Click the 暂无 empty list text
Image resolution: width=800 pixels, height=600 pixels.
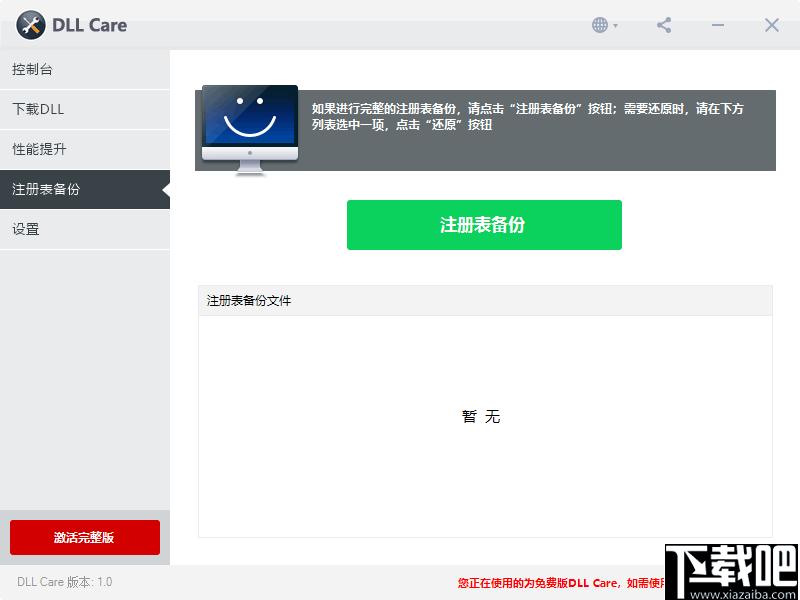(x=481, y=417)
